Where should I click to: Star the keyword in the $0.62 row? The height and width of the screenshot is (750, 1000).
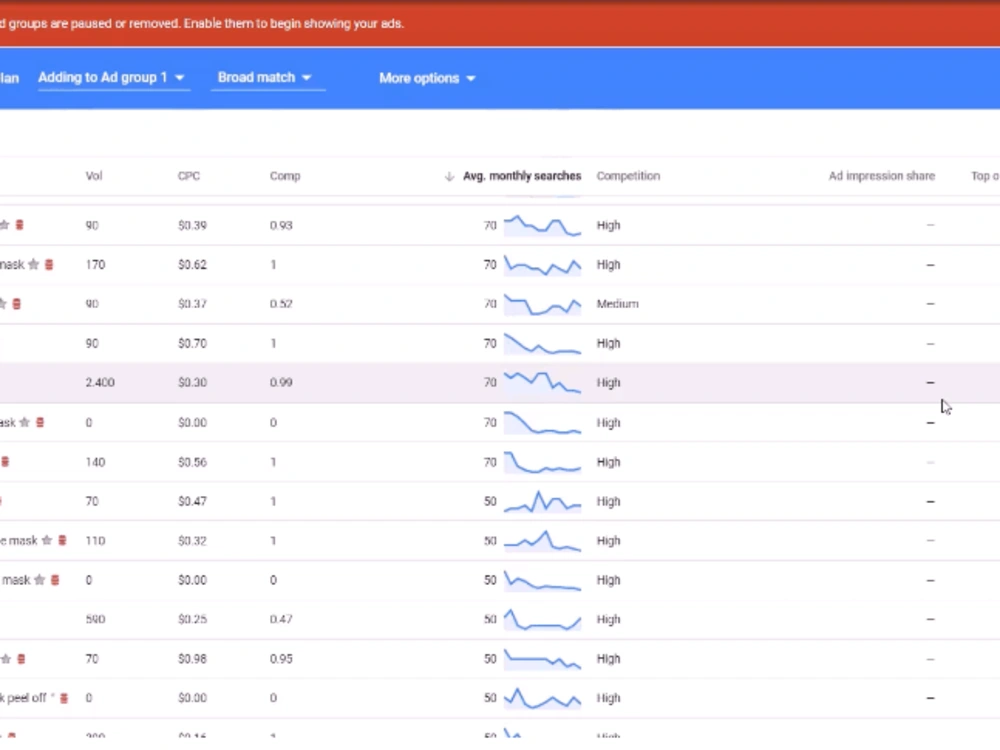34,265
